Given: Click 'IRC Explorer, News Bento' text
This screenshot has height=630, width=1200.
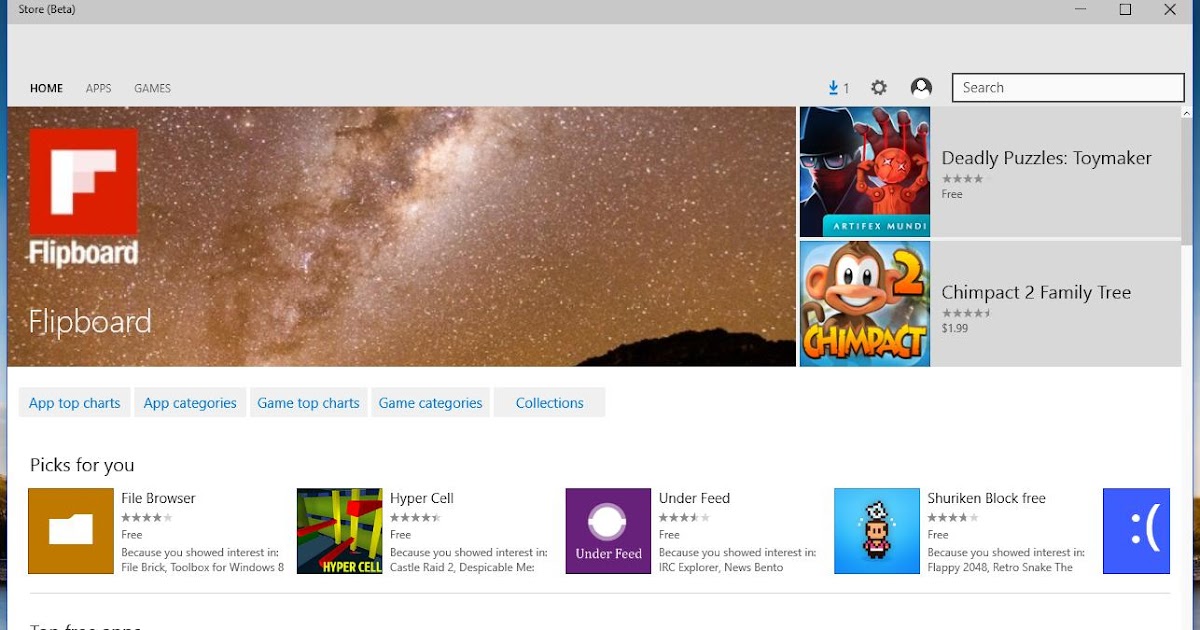Looking at the screenshot, I should pos(721,567).
